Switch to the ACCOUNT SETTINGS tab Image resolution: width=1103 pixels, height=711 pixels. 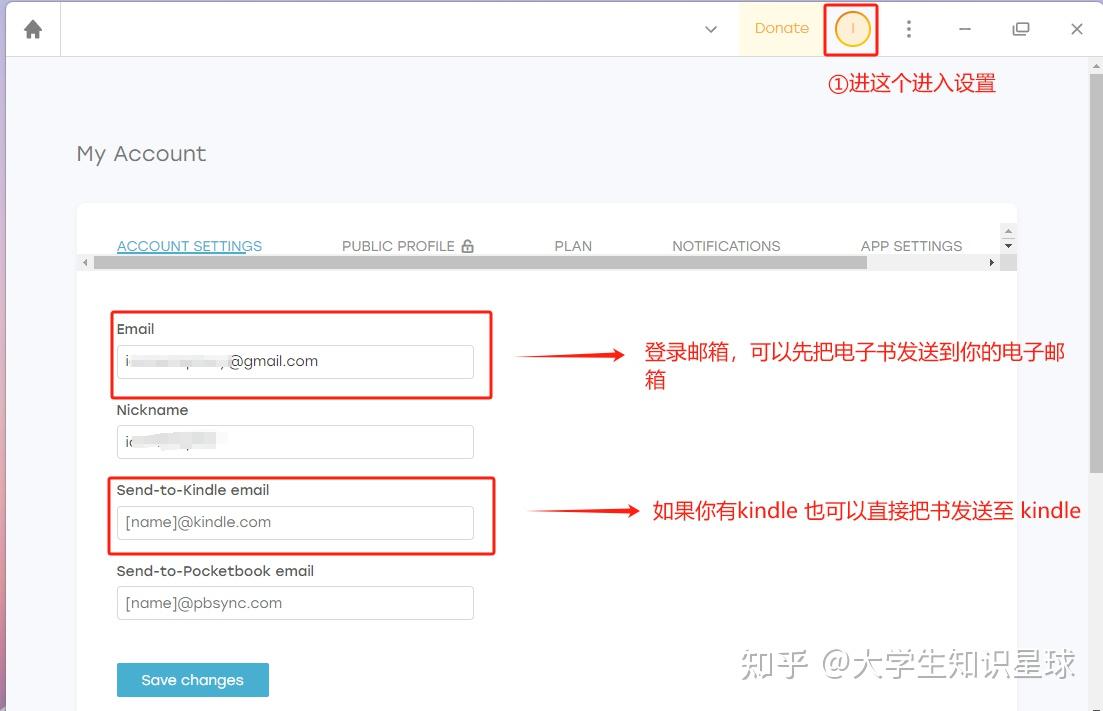pyautogui.click(x=189, y=245)
